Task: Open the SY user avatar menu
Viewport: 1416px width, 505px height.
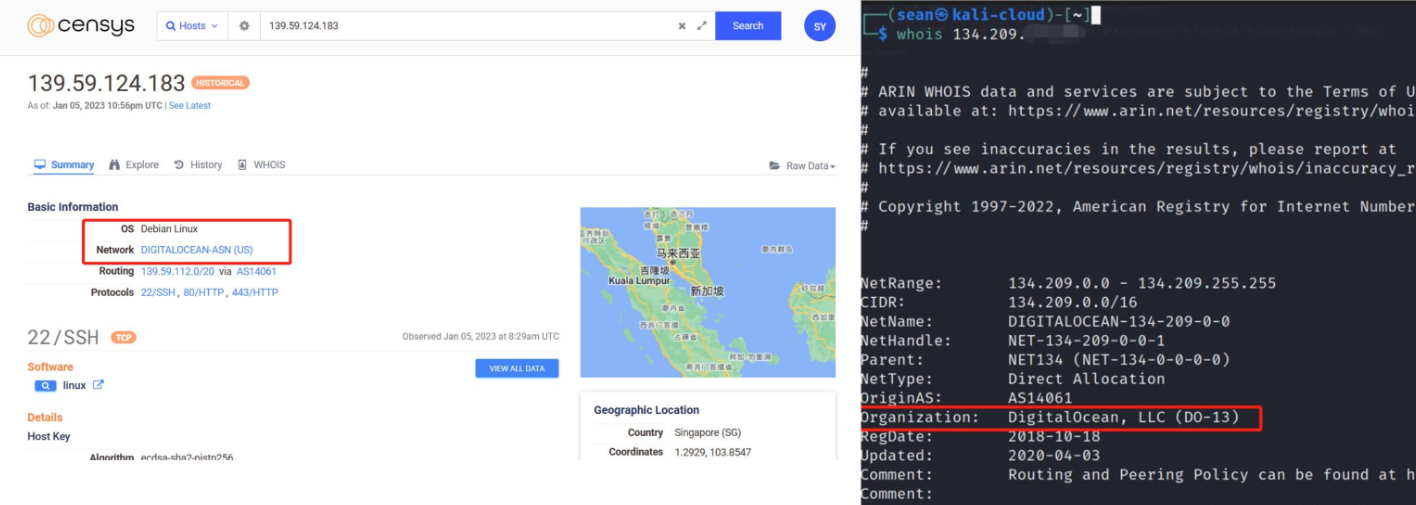Action: (x=819, y=27)
